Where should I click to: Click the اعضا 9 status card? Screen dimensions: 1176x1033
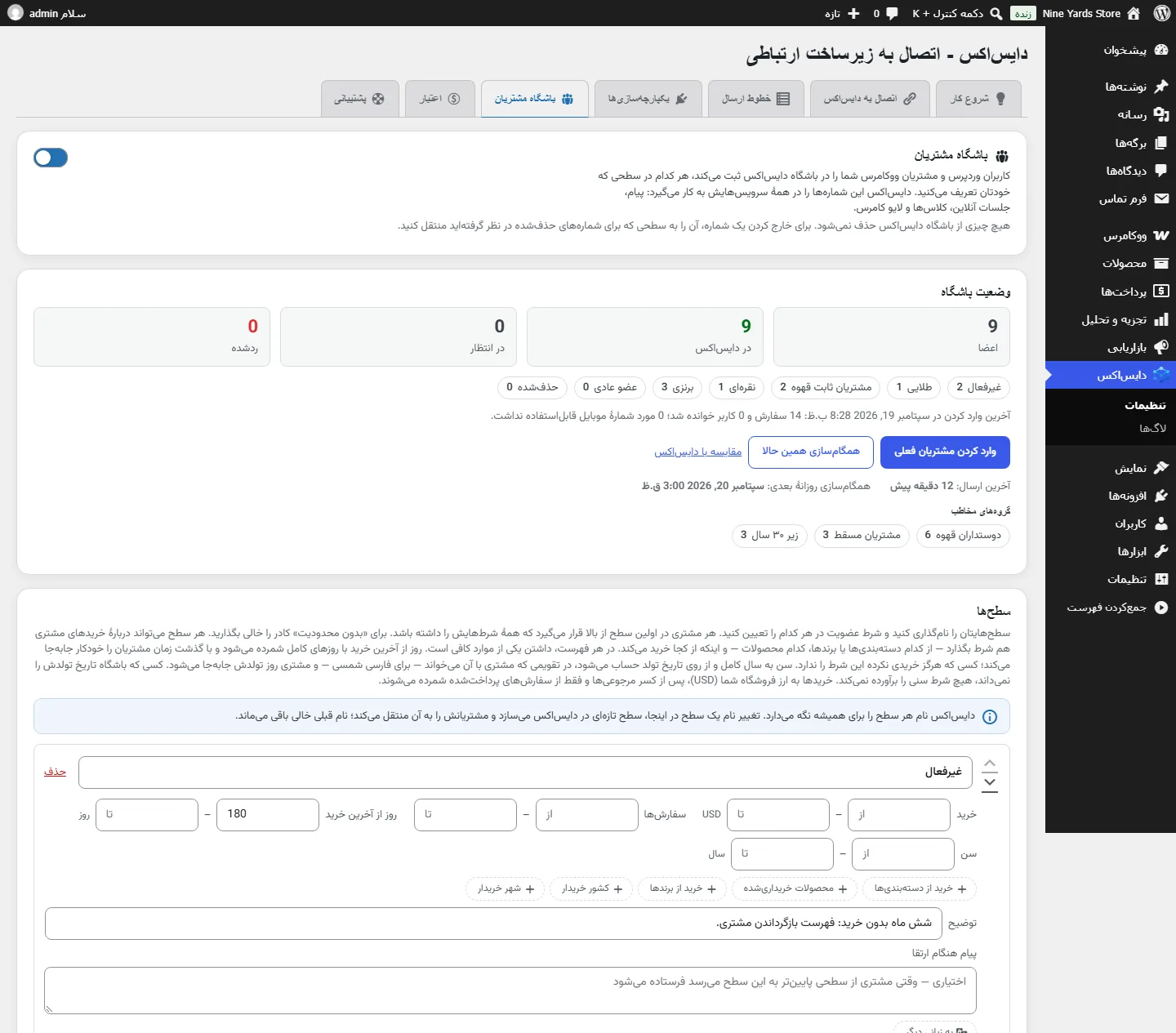(891, 336)
